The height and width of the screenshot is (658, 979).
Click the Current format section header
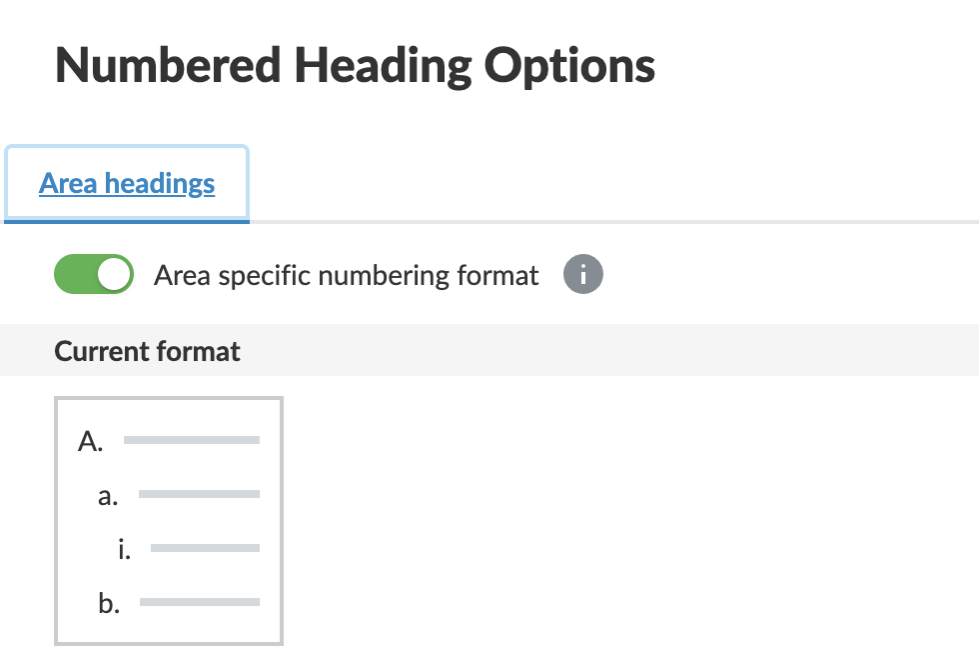tap(147, 351)
